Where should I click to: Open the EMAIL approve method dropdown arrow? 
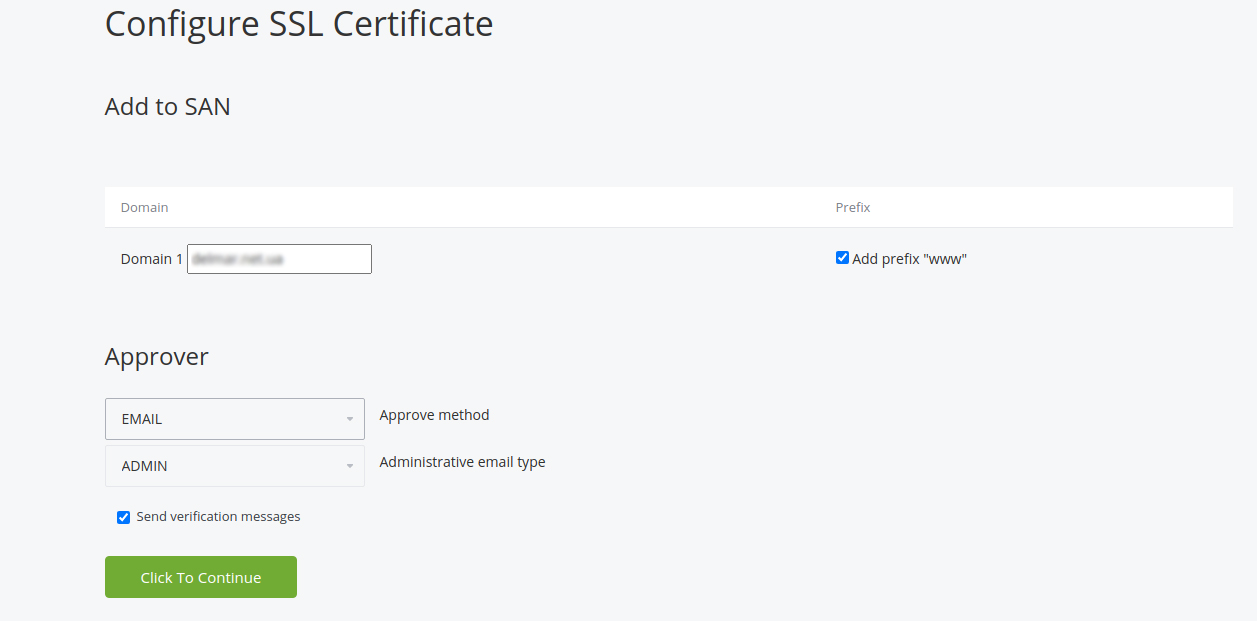pos(349,418)
